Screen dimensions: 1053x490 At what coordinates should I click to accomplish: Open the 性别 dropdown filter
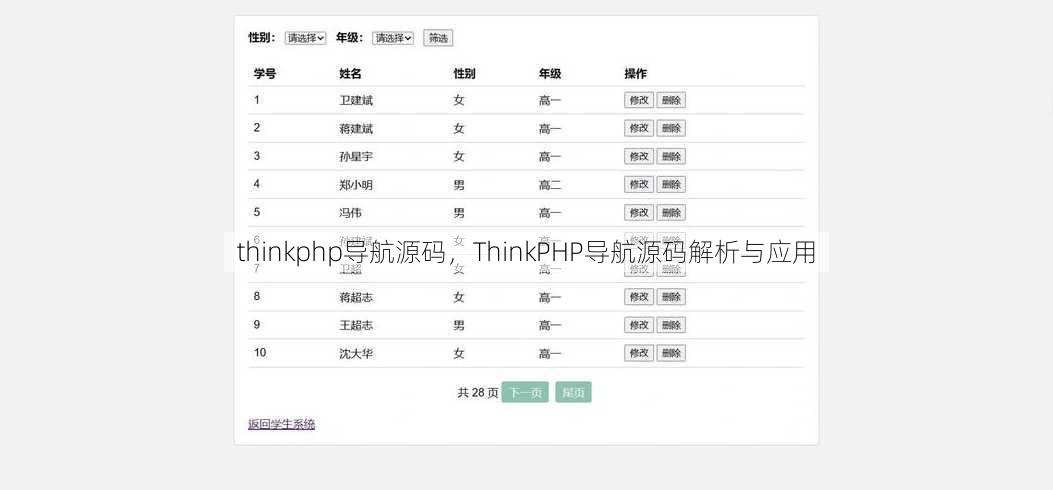pyautogui.click(x=306, y=38)
